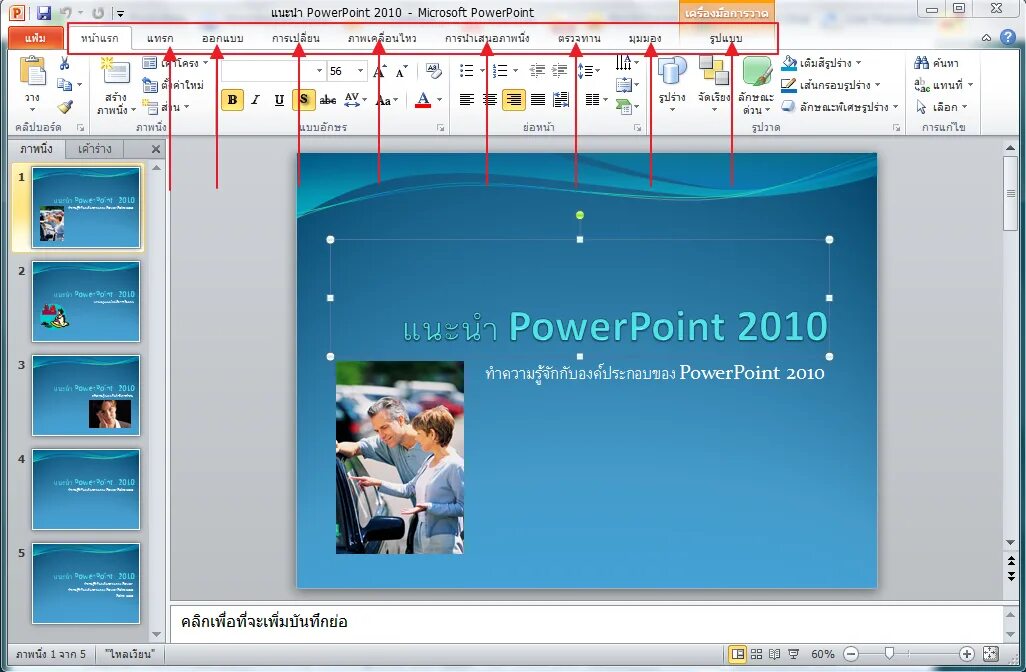Screen dimensions: 1026x672
Task: Click the zoom in plus button
Action: [x=966, y=654]
